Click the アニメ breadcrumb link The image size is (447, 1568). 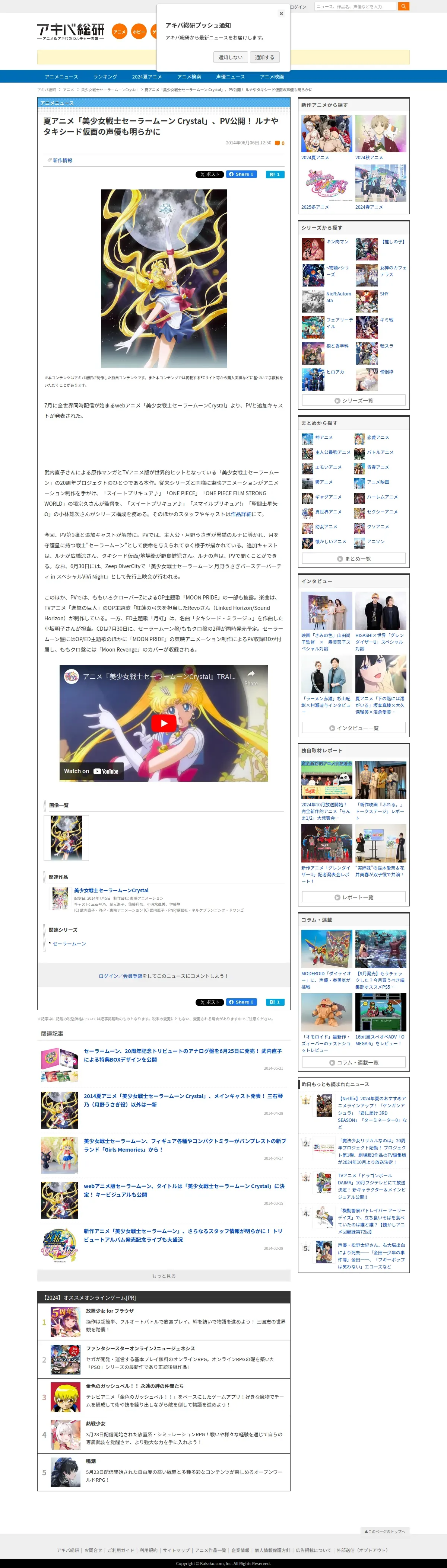coord(68,90)
